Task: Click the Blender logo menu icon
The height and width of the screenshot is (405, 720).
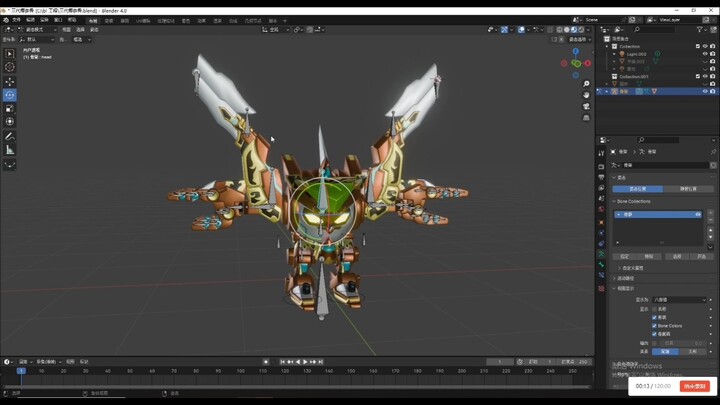Action: click(x=6, y=20)
